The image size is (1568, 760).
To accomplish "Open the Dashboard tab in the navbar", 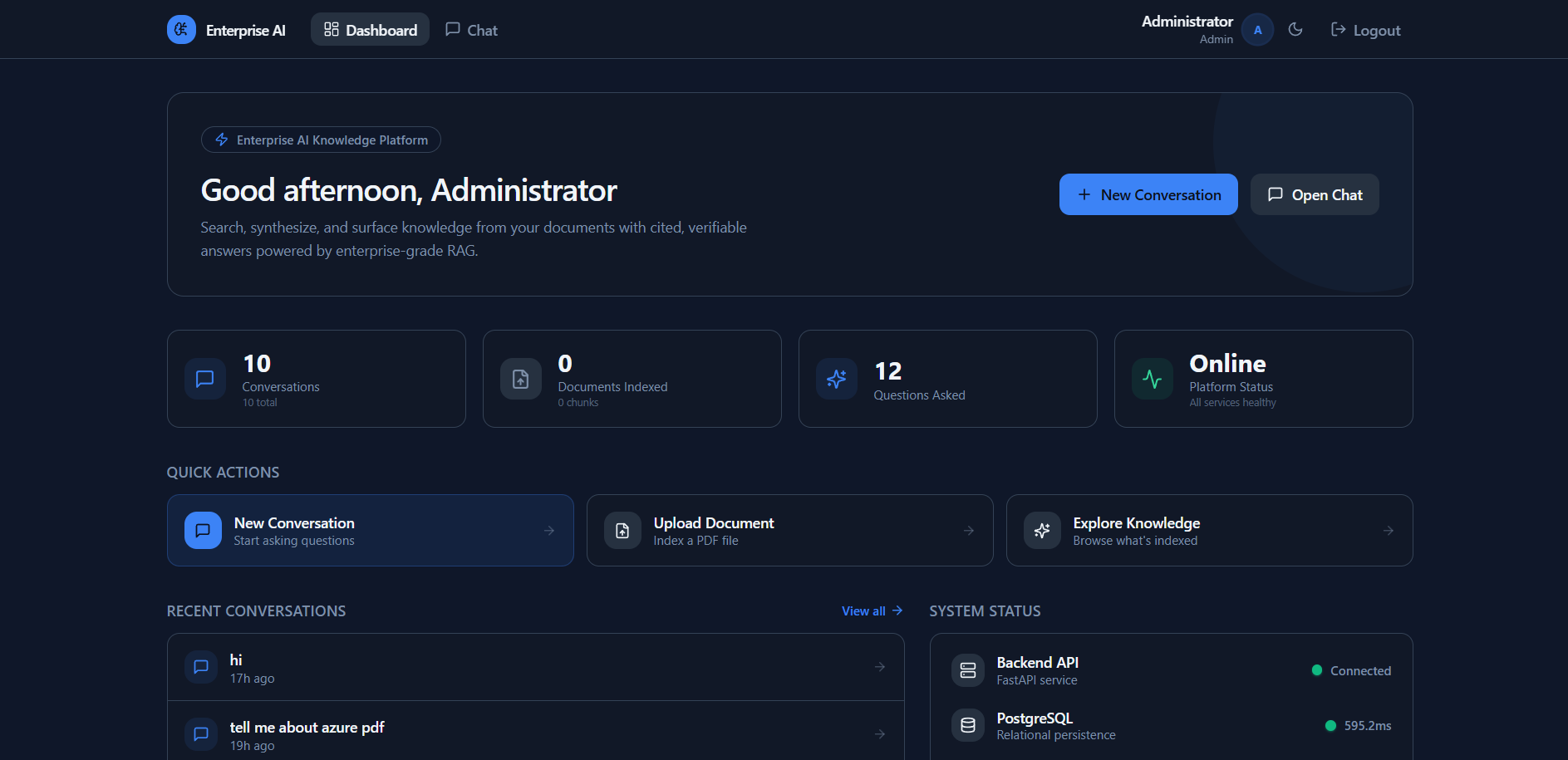I will coord(370,30).
